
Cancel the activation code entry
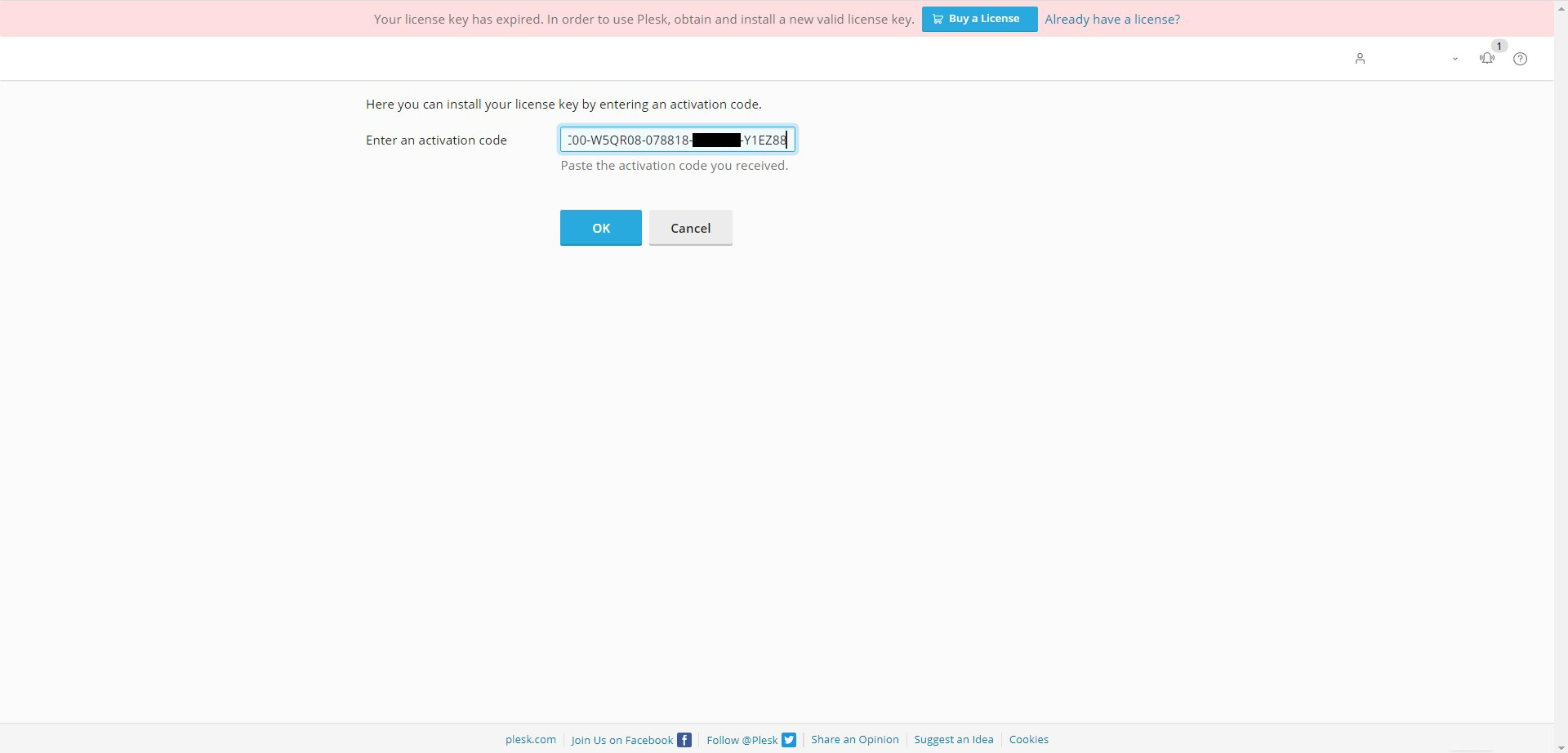(x=690, y=228)
